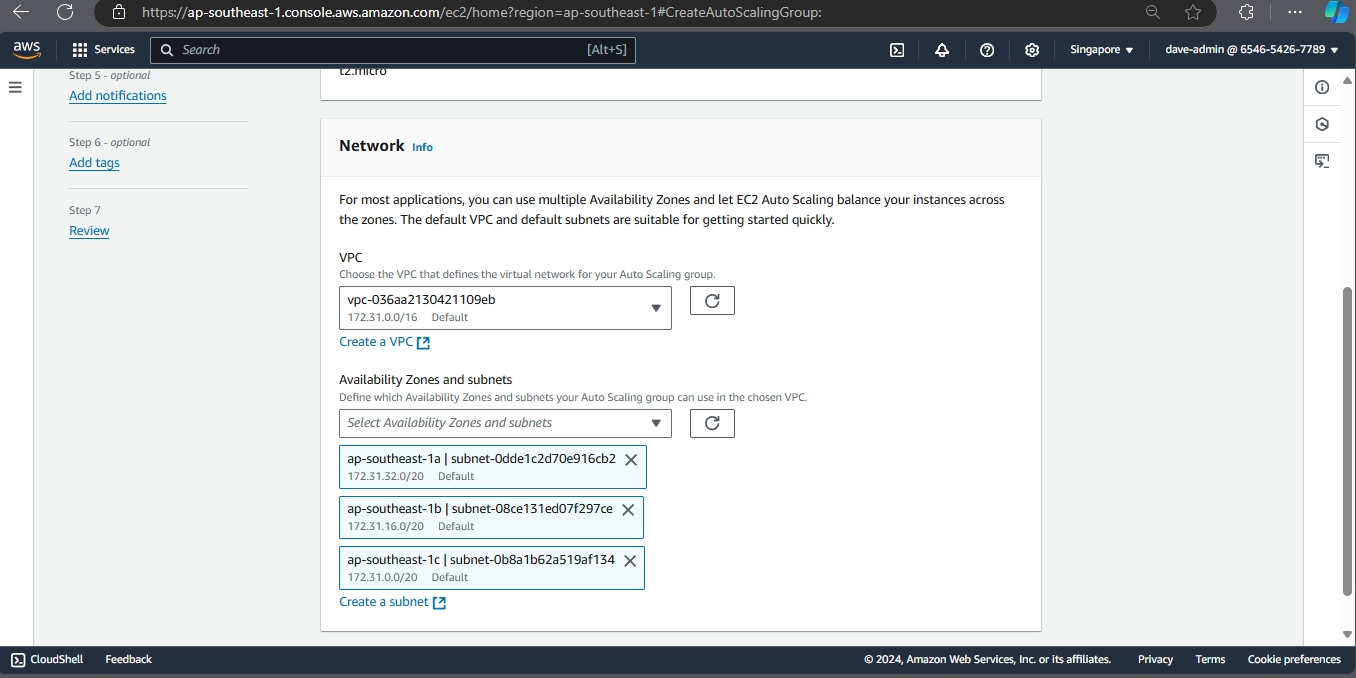This screenshot has width=1356, height=678.
Task: Expand the VPC dropdown
Action: tap(505, 308)
